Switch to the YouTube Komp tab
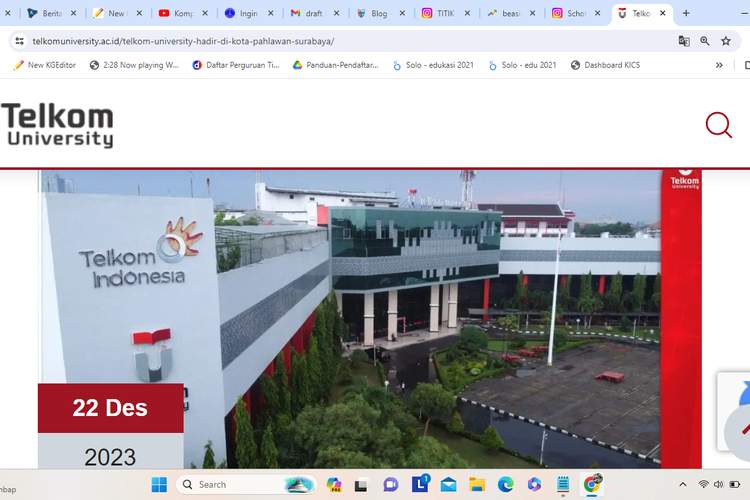This screenshot has width=750, height=500. point(178,13)
